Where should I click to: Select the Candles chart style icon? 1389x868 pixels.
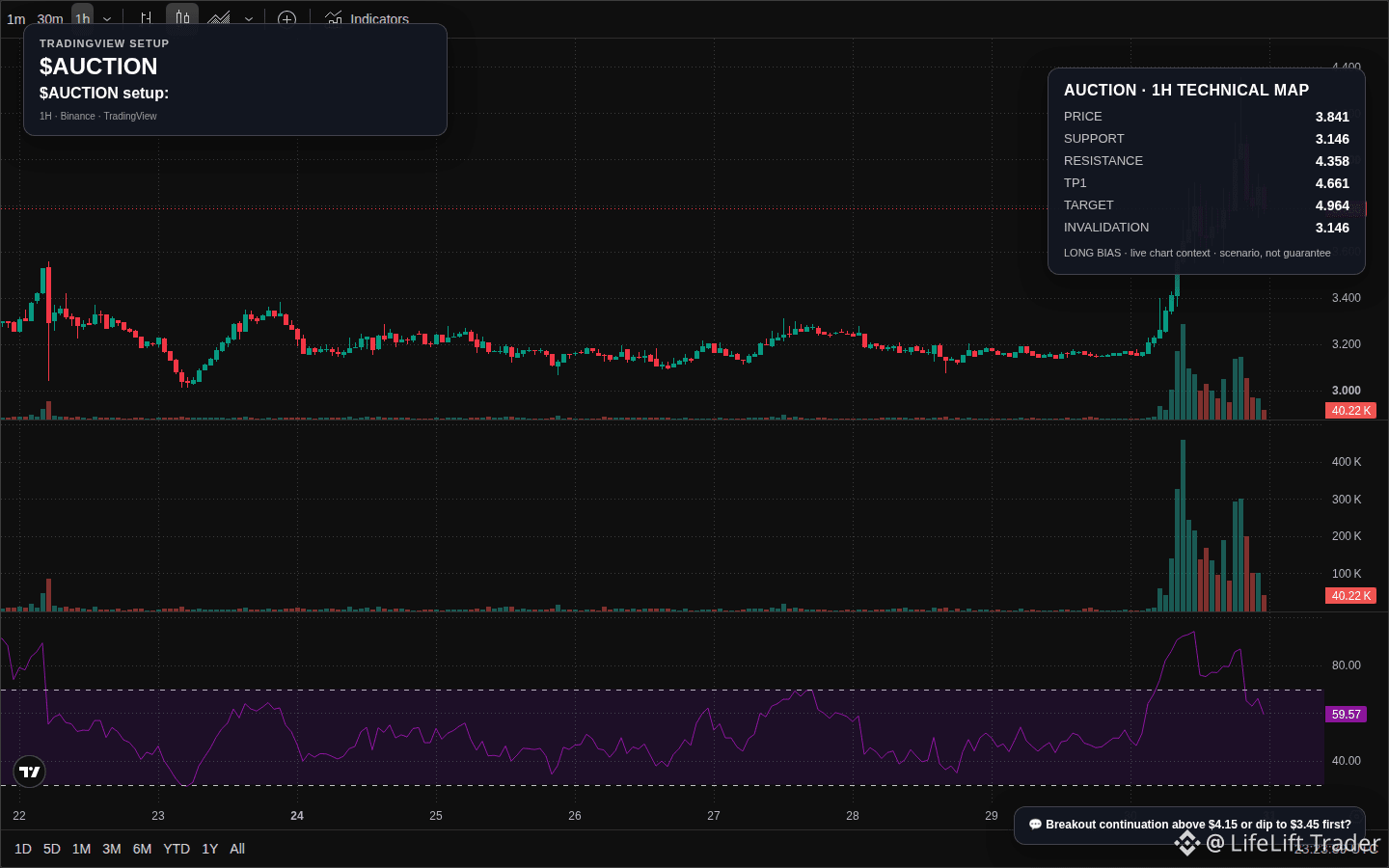(x=182, y=18)
